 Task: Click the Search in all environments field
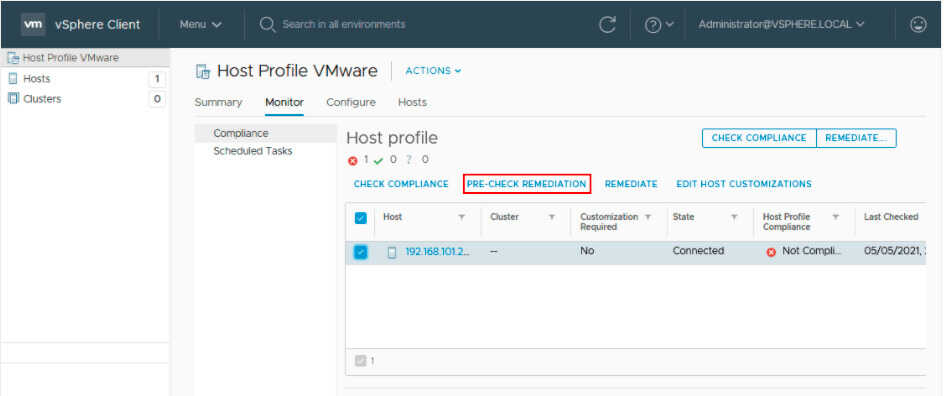344,25
